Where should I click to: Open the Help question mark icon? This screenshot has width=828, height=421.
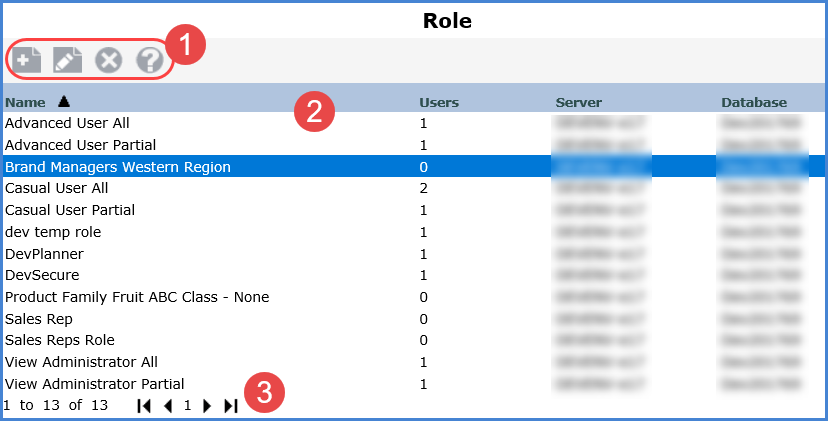coord(149,60)
